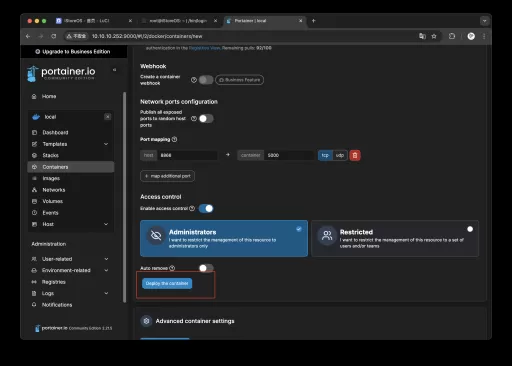Close the local environment with the X
512x366 pixels.
point(107,117)
